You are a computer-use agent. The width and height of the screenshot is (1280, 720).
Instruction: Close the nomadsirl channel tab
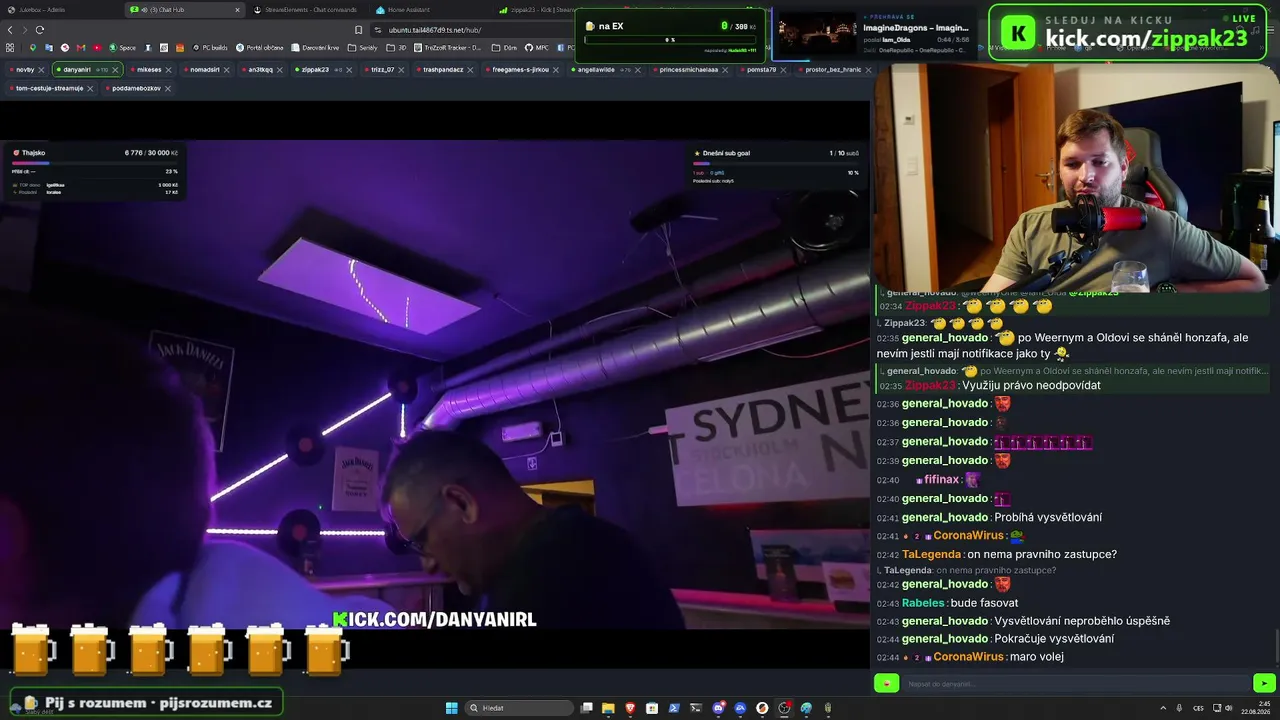(228, 70)
